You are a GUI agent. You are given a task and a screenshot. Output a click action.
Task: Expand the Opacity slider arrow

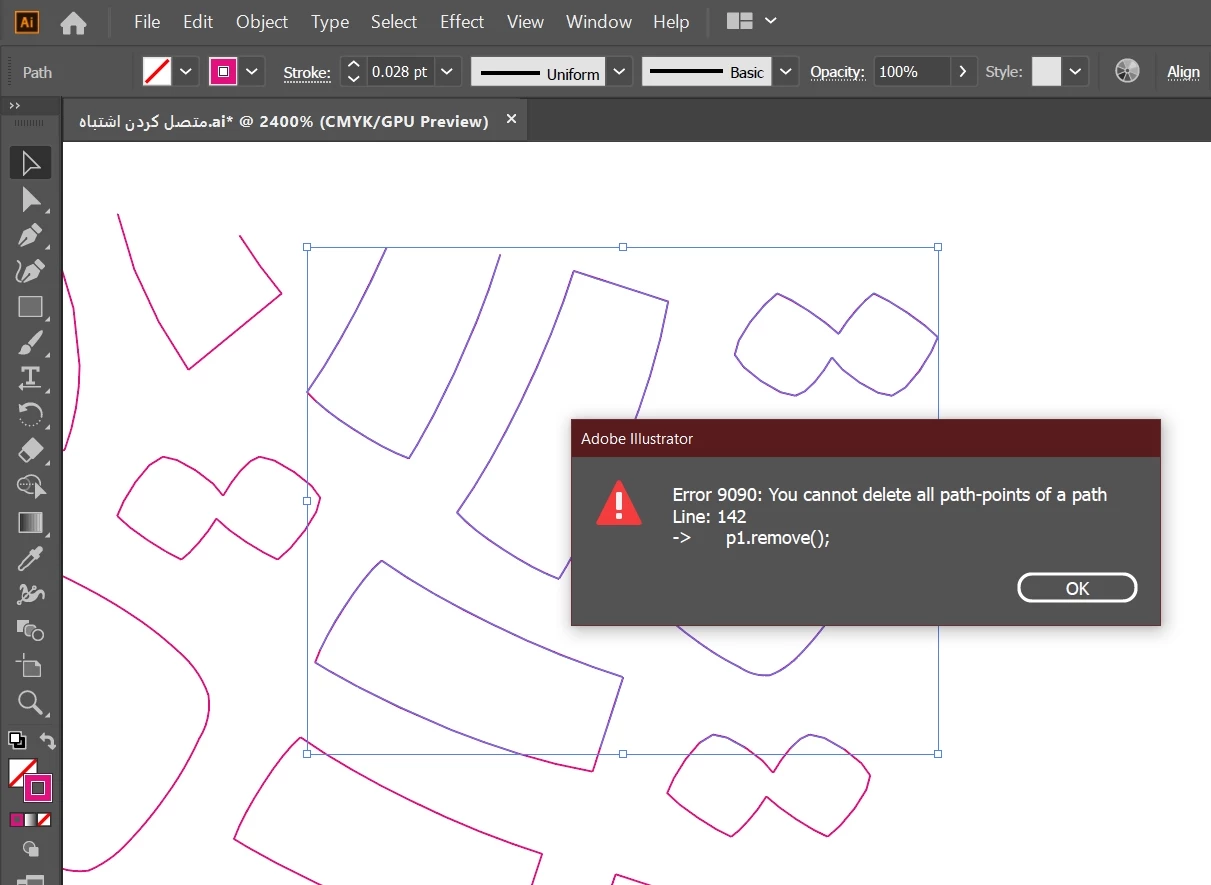pyautogui.click(x=963, y=71)
